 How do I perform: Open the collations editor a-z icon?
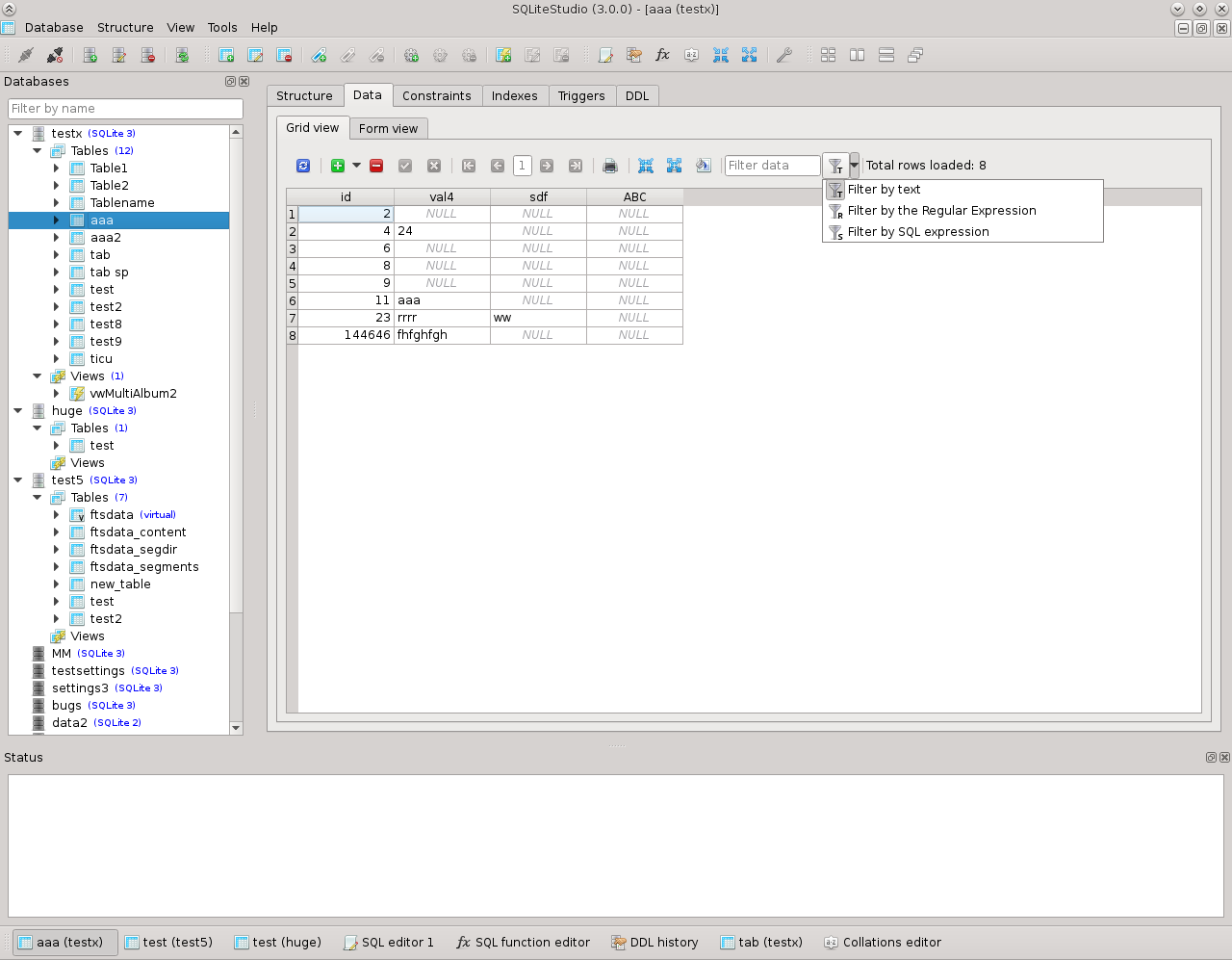[691, 55]
